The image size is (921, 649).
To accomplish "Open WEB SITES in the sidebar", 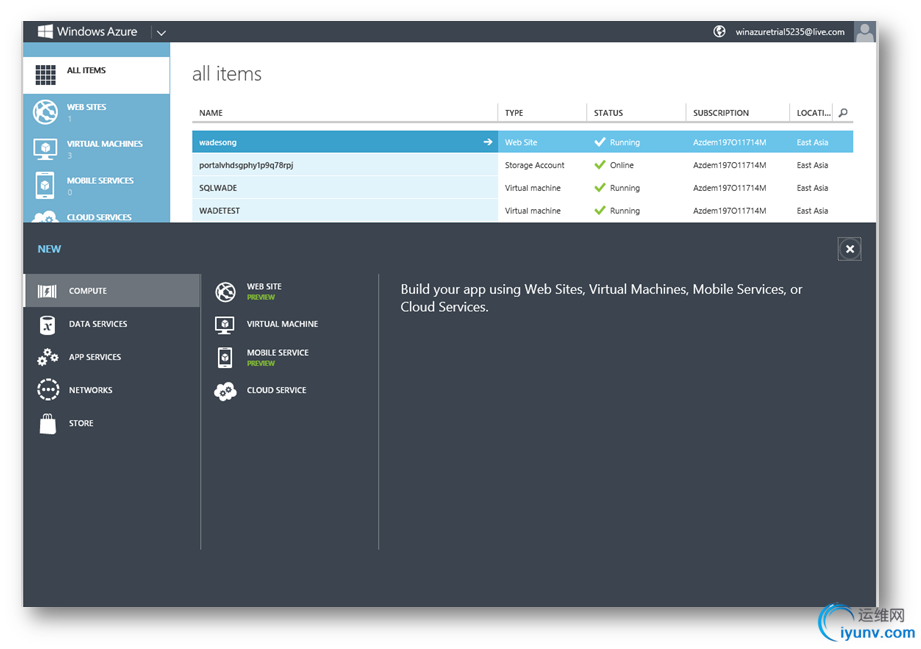I will [96, 112].
